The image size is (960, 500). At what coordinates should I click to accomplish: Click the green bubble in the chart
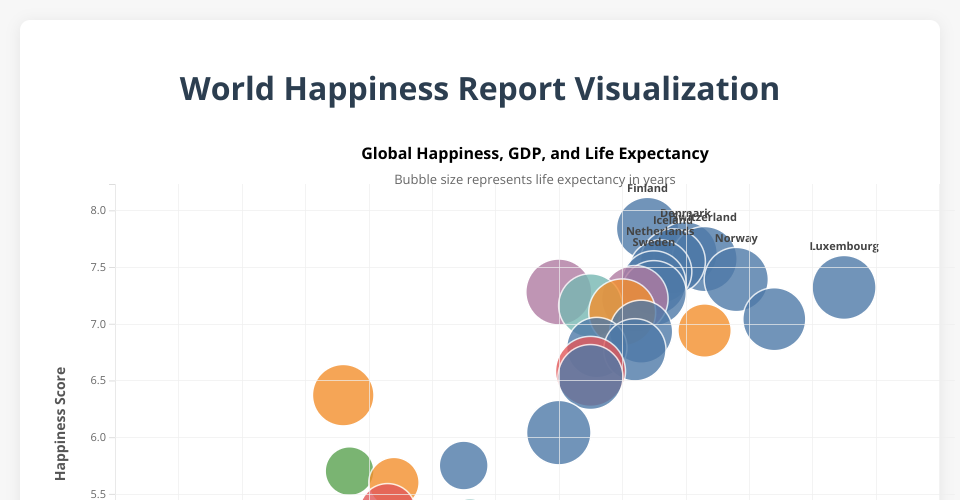(x=349, y=470)
